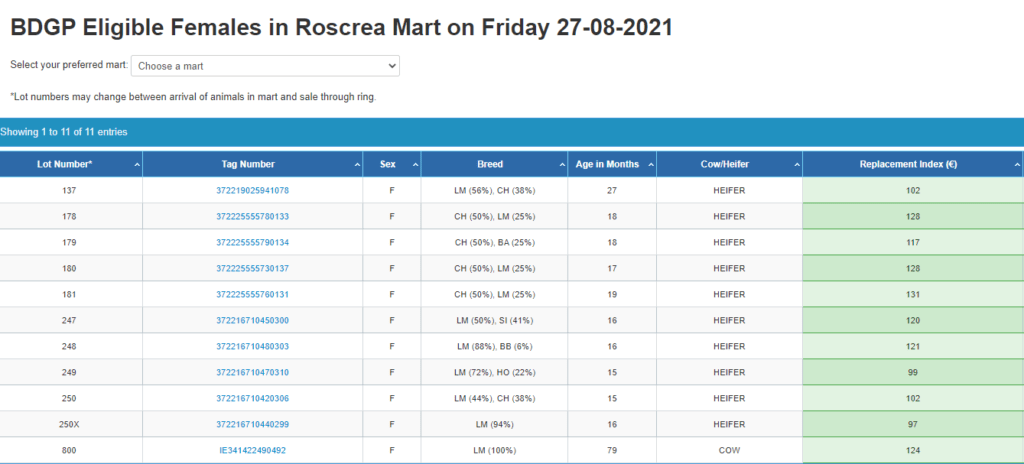Select lot number 137 cell
This screenshot has height=464, width=1024.
coord(71,191)
